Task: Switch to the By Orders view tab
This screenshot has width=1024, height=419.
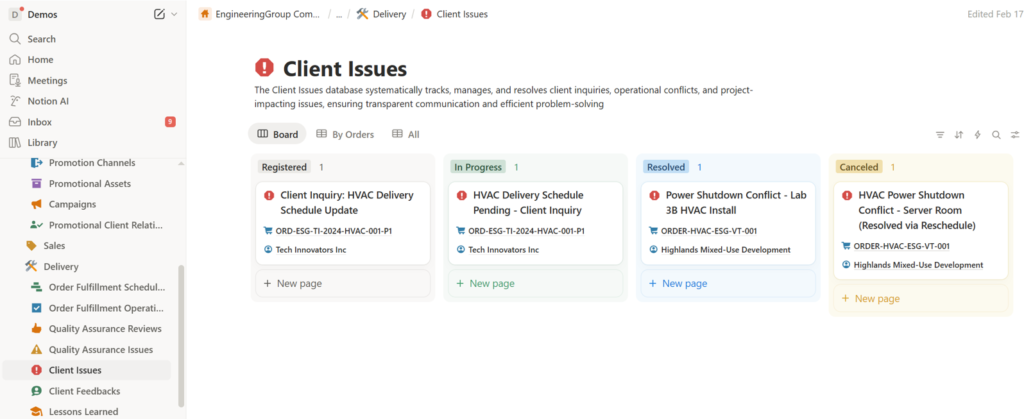Action: [345, 134]
